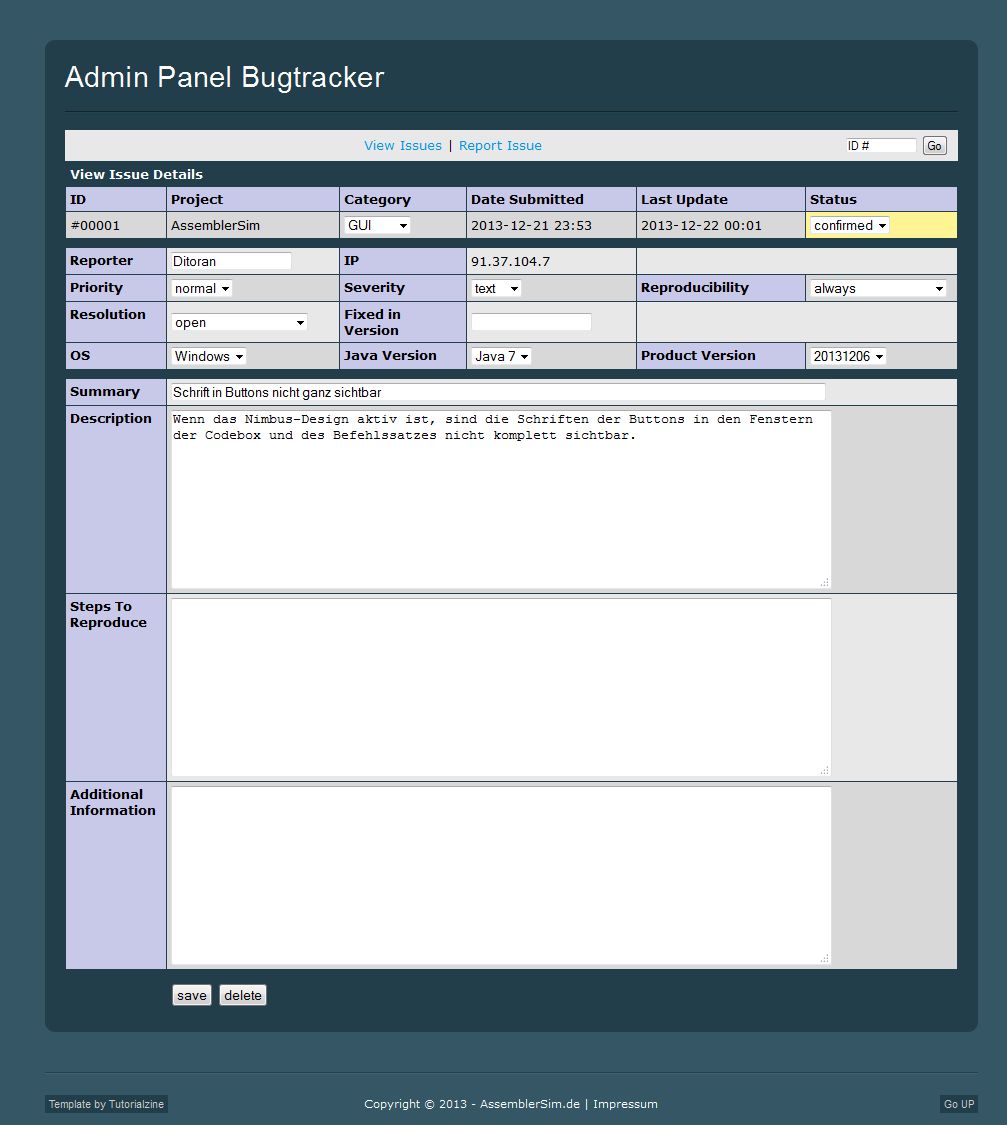Image resolution: width=1007 pixels, height=1125 pixels.
Task: Click the Steps To Reproduce text area
Action: [x=500, y=687]
